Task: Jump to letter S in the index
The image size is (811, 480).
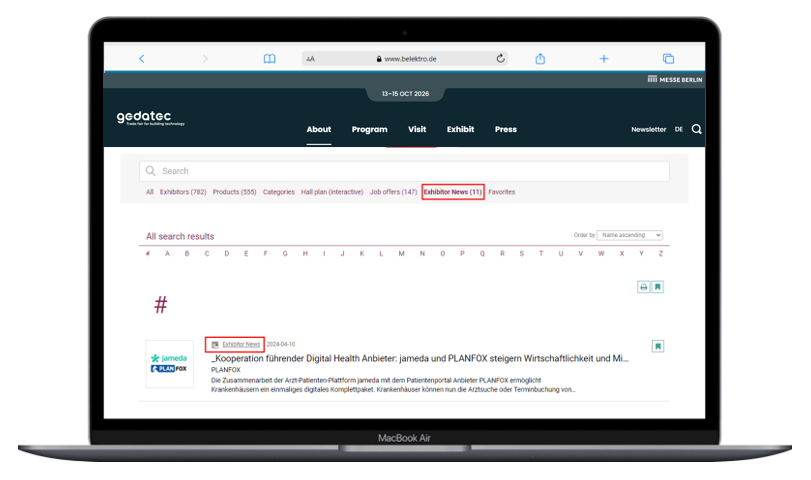Action: click(x=521, y=253)
